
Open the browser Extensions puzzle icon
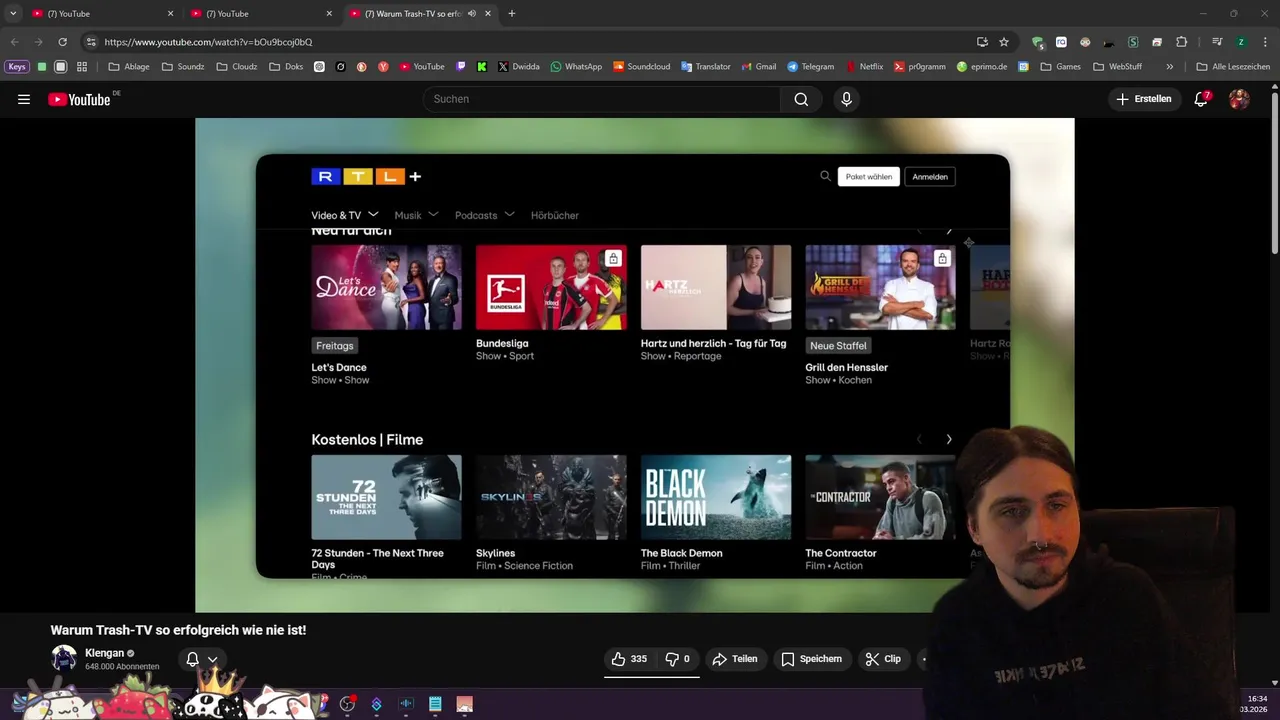click(1181, 42)
